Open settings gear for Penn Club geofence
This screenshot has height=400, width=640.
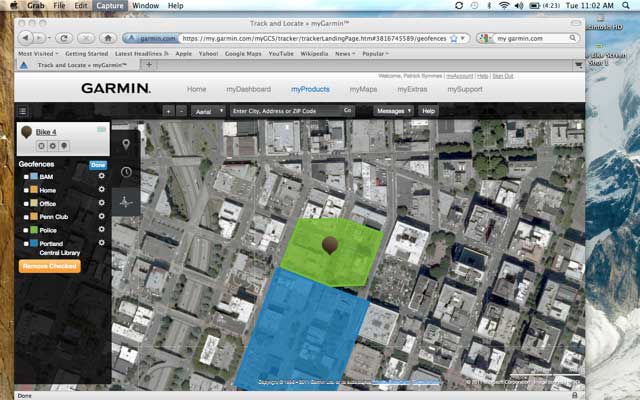[x=101, y=216]
